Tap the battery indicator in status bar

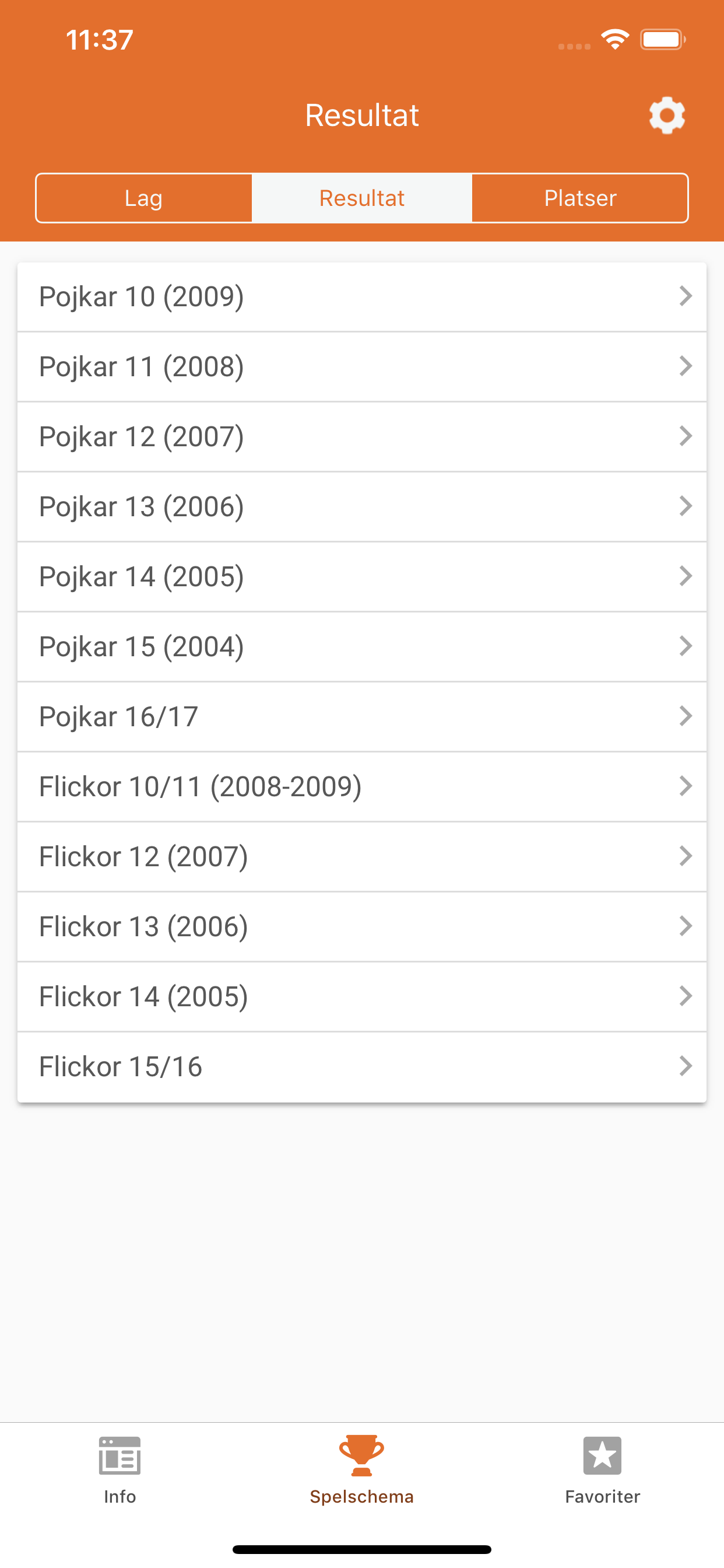663,40
